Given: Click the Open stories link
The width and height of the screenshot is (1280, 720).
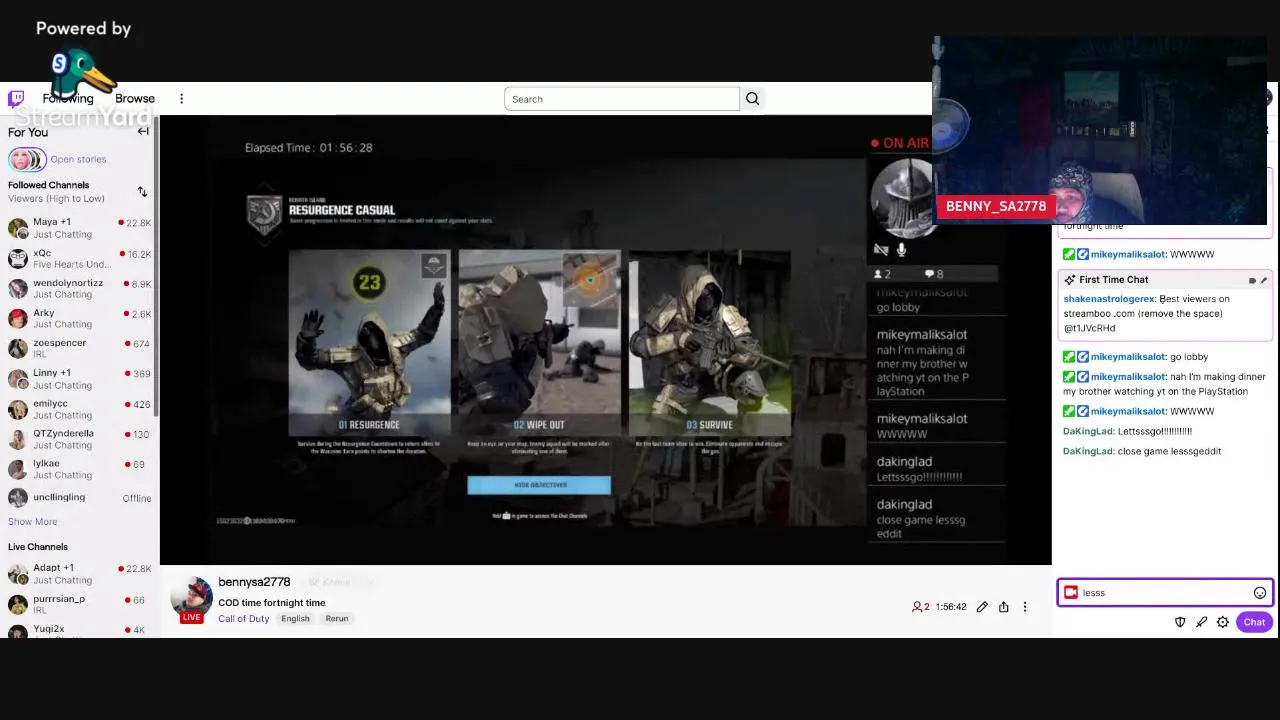Looking at the screenshot, I should pos(78,160).
